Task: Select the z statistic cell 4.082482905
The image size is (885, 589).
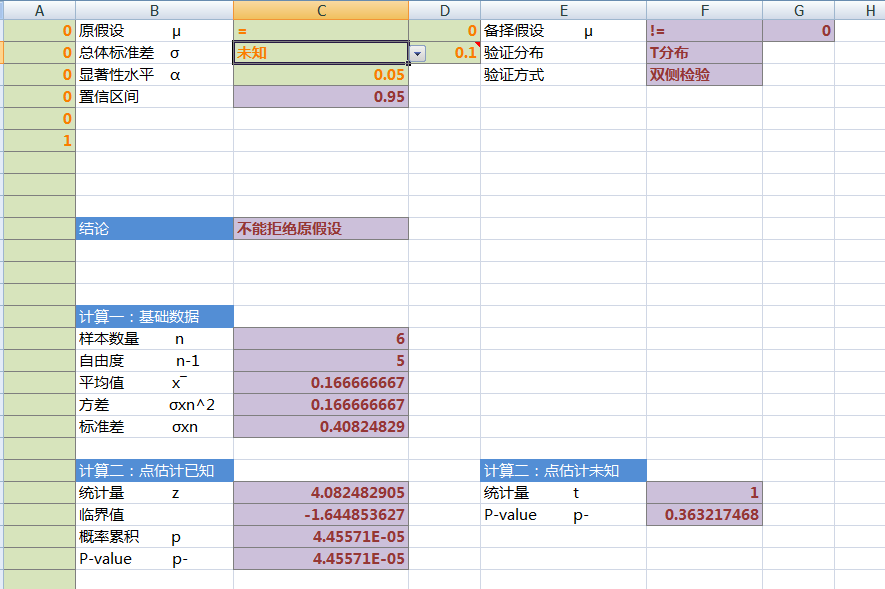Action: (x=320, y=492)
